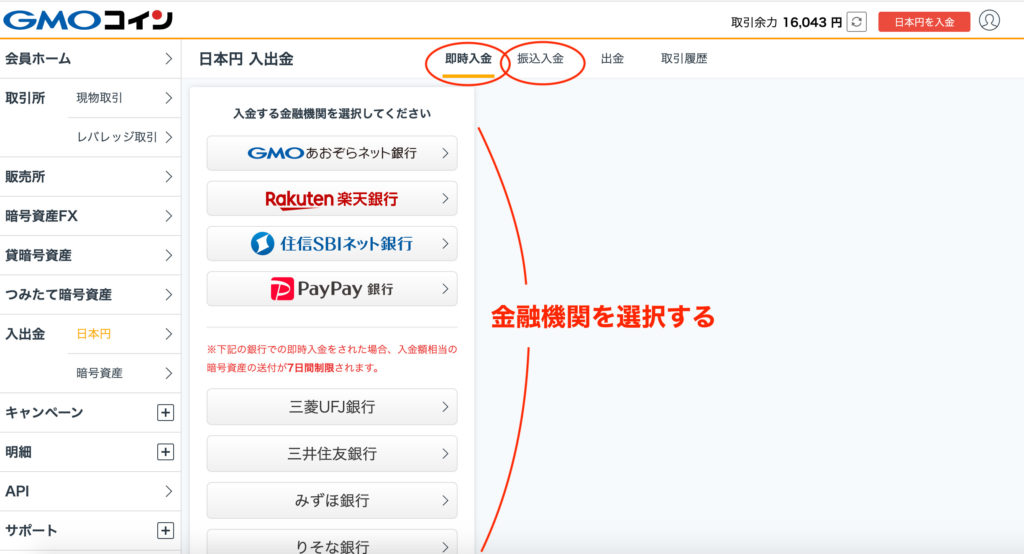Expand the キャンペーン section plus icon

point(165,413)
